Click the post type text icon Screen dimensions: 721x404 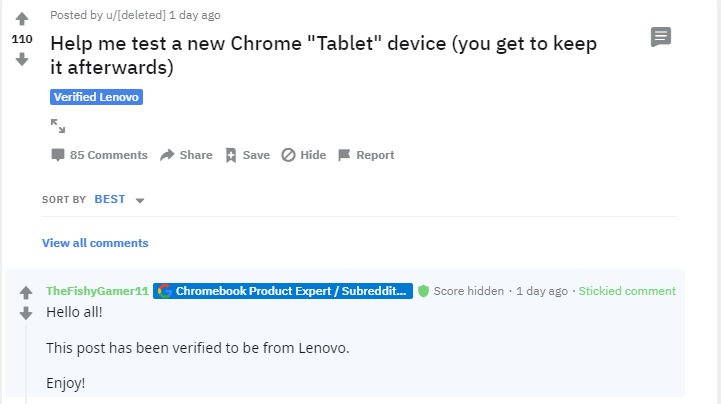661,37
